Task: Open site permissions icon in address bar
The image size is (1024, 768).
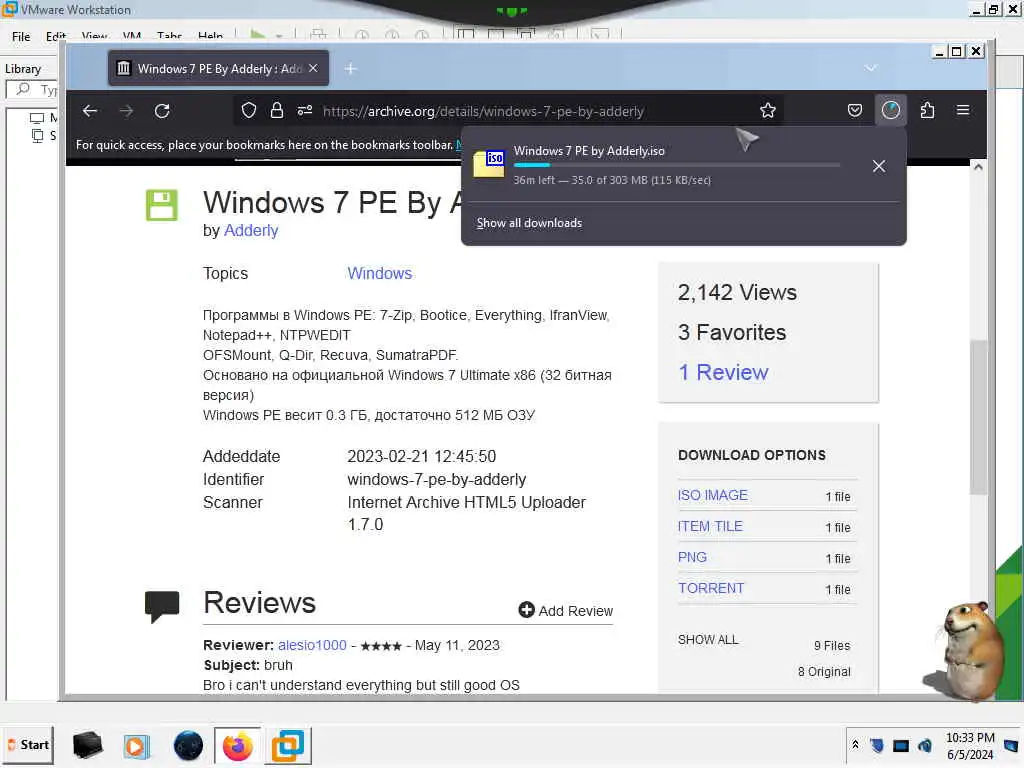Action: tap(305, 110)
